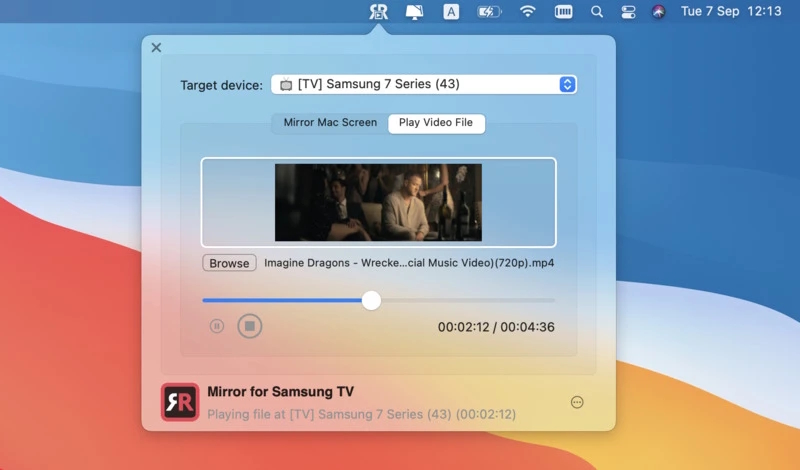The image size is (800, 470).
Task: Click the Mirror for Samsung TV title
Action: [281, 392]
